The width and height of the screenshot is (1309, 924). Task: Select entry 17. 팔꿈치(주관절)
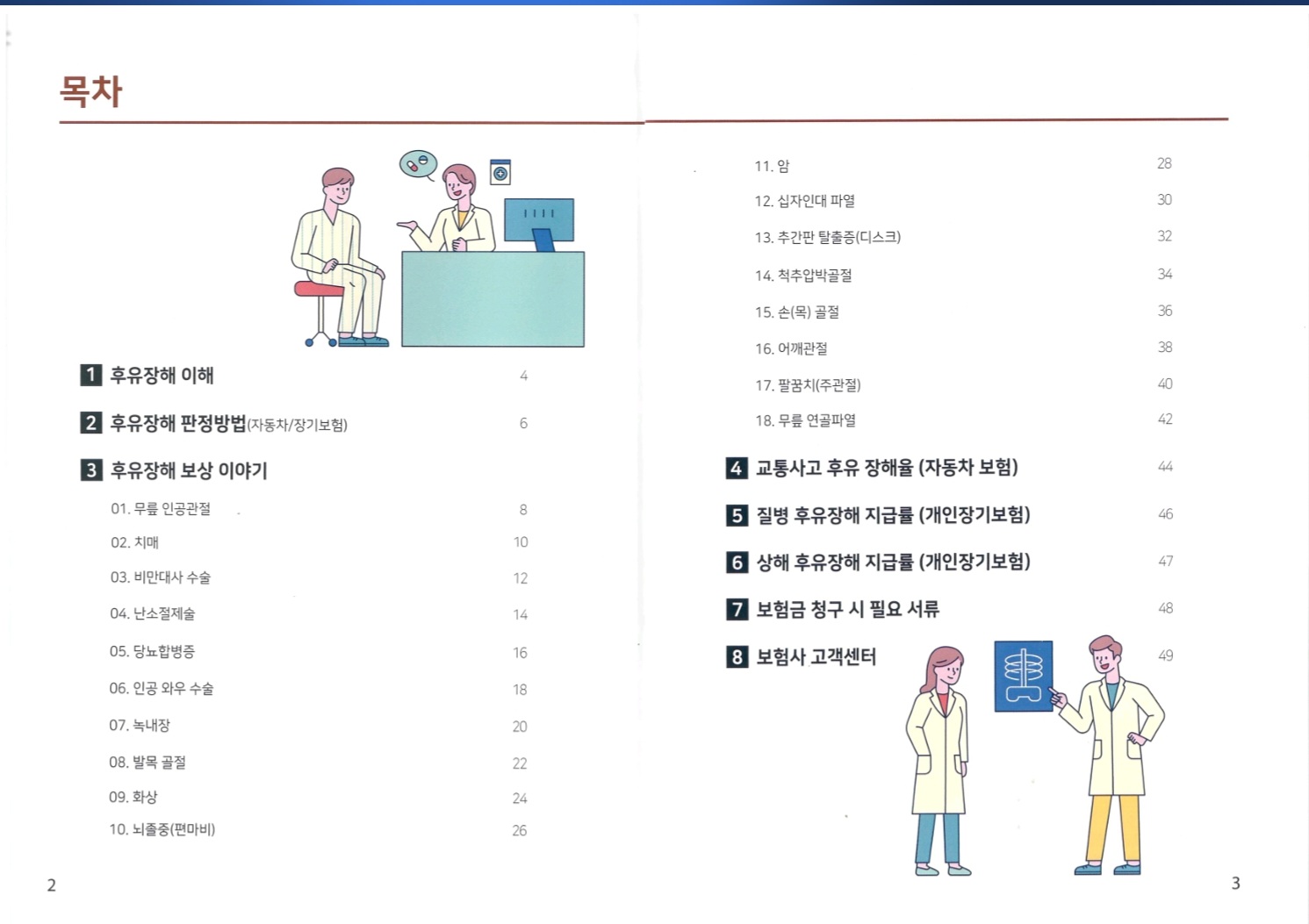pyautogui.click(x=808, y=385)
